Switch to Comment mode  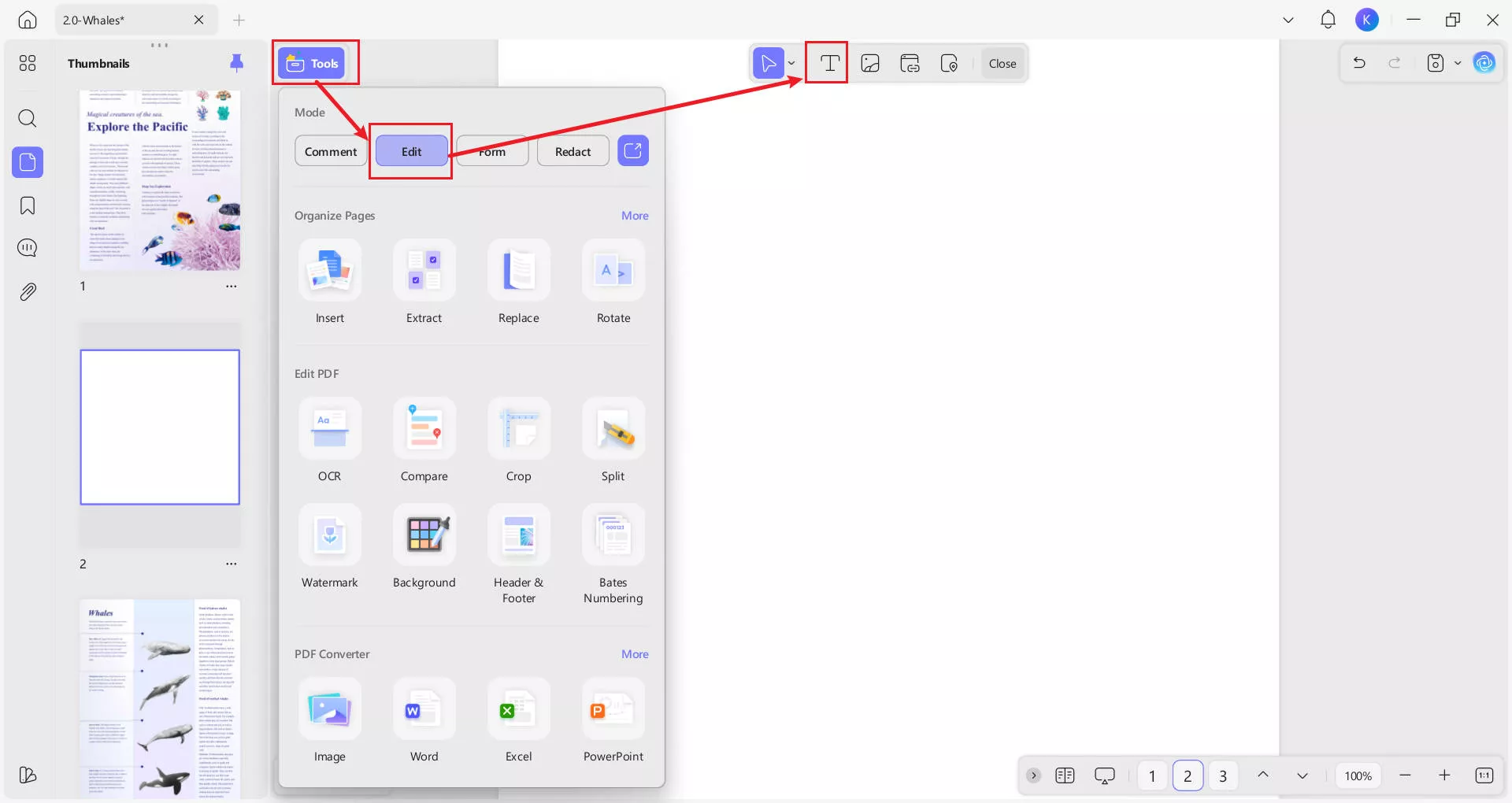pyautogui.click(x=331, y=151)
